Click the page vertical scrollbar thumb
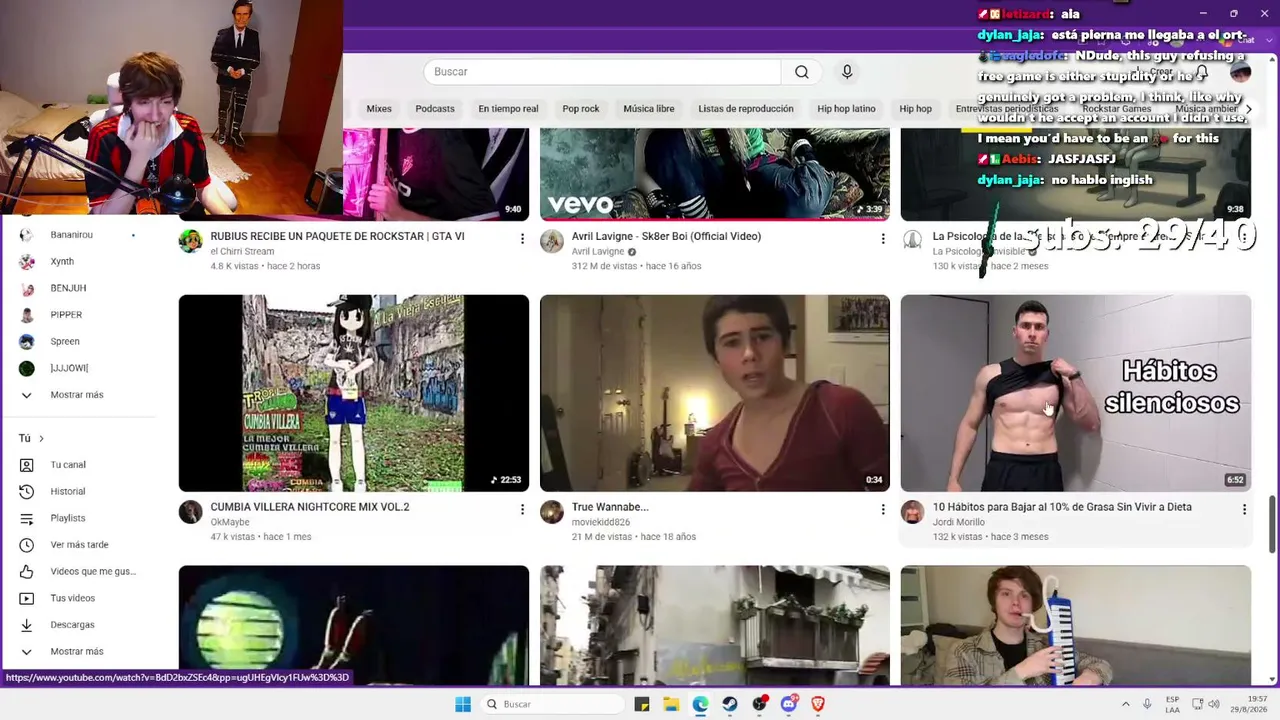Image resolution: width=1280 pixels, height=720 pixels. pos(1273,522)
